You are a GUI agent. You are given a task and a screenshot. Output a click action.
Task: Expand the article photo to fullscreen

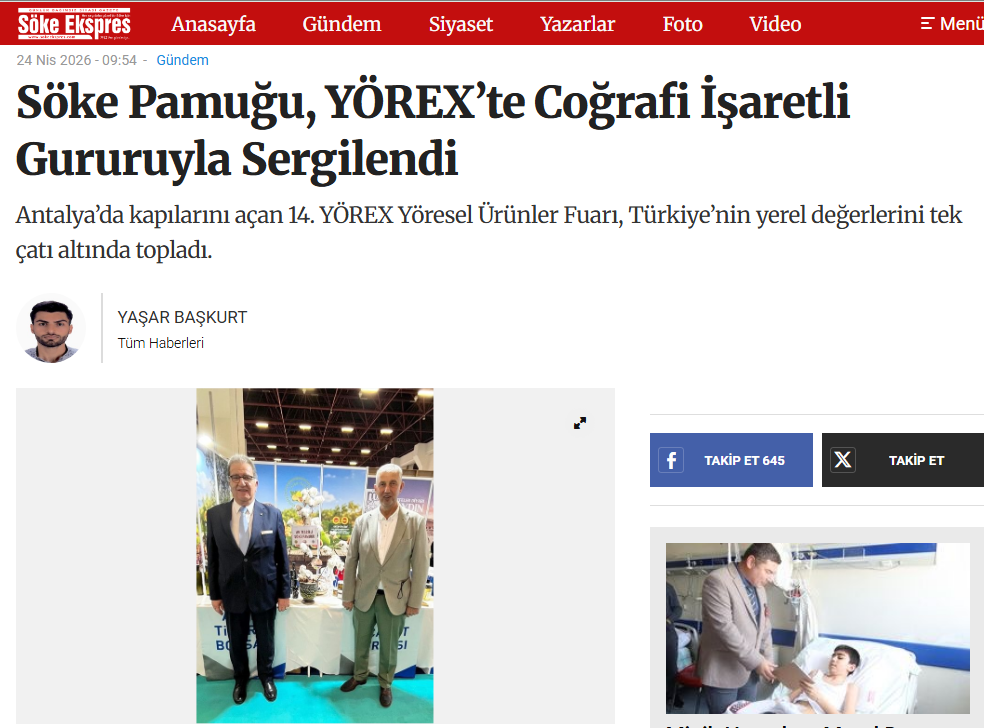(x=580, y=423)
